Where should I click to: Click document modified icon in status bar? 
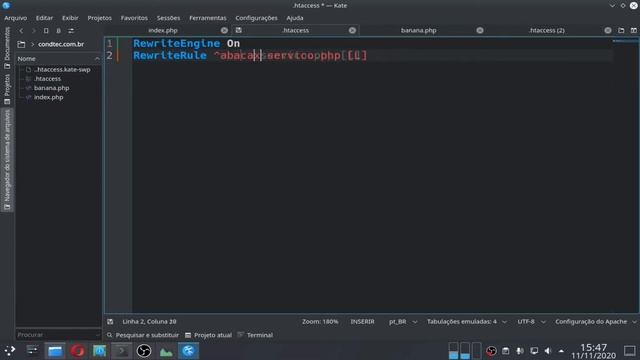pyautogui.click(x=110, y=322)
